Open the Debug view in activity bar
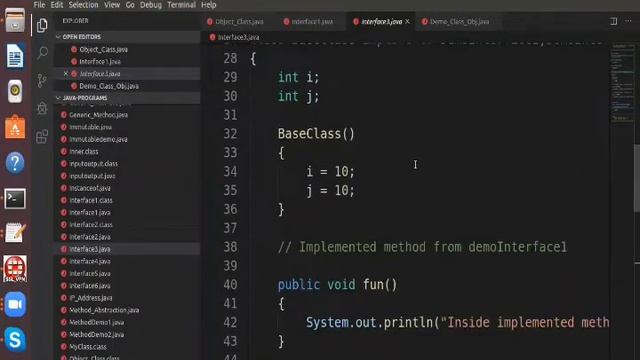Image resolution: width=640 pixels, height=360 pixels. (x=42, y=108)
